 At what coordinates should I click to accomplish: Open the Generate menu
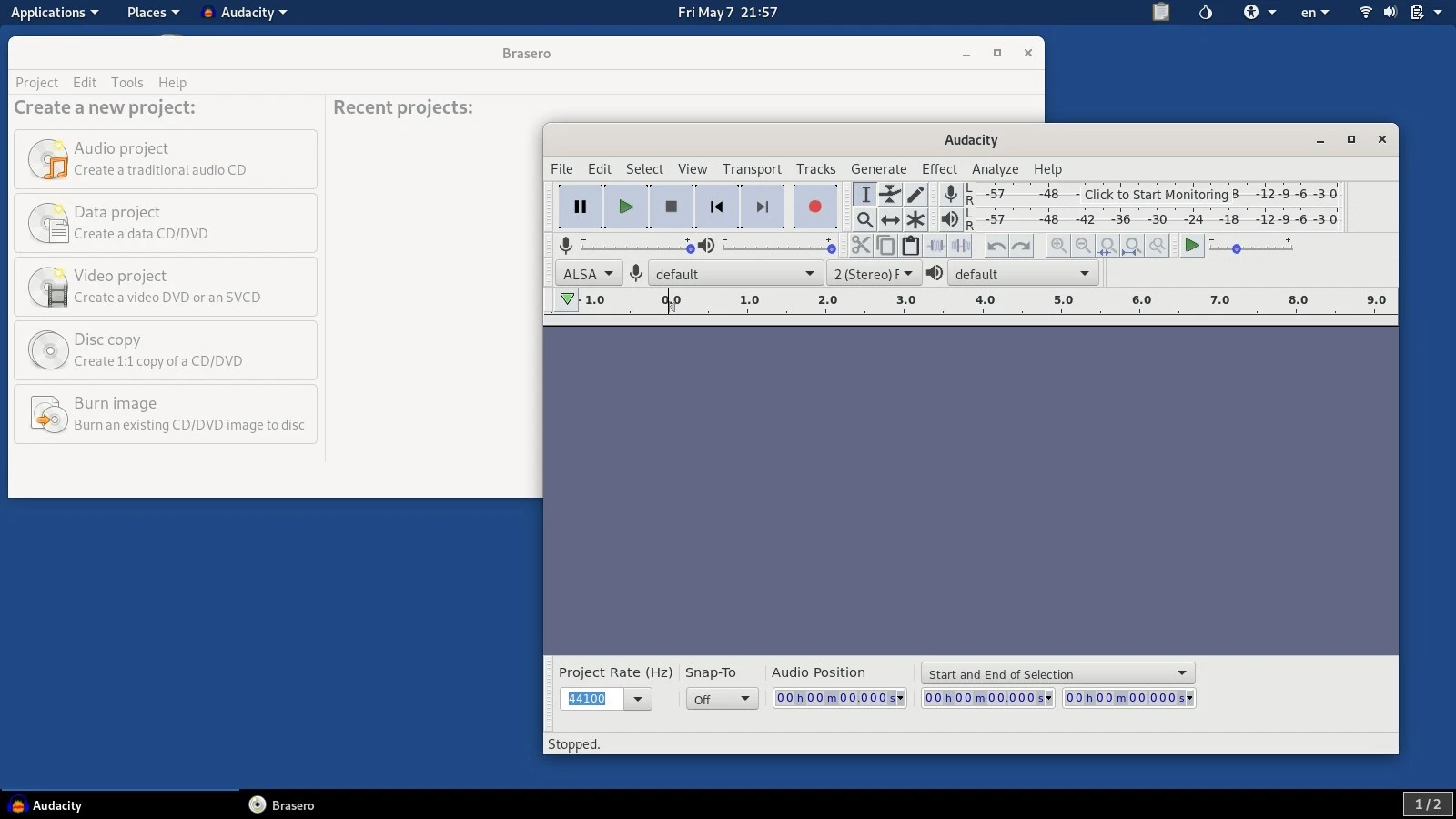878,169
